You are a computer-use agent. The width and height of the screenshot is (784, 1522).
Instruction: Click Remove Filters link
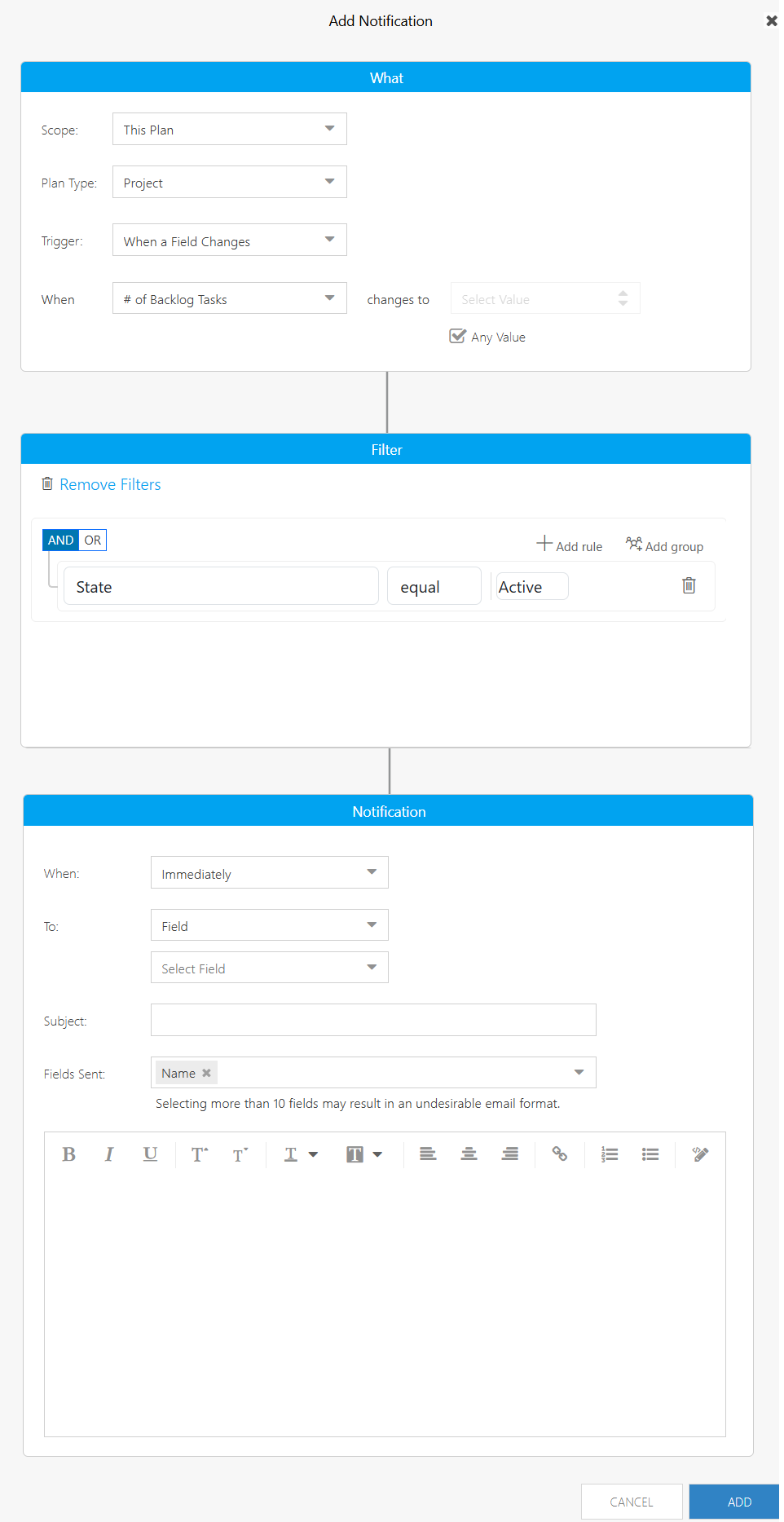[110, 484]
